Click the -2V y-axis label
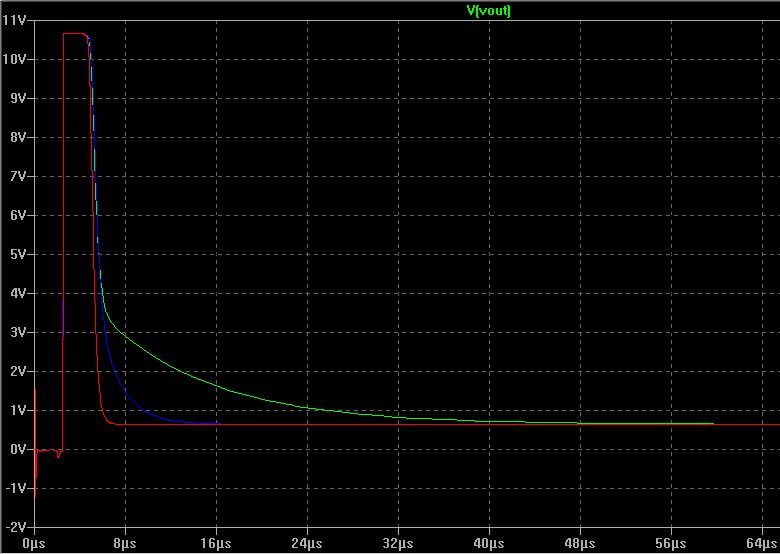The width and height of the screenshot is (780, 554). tap(15, 527)
